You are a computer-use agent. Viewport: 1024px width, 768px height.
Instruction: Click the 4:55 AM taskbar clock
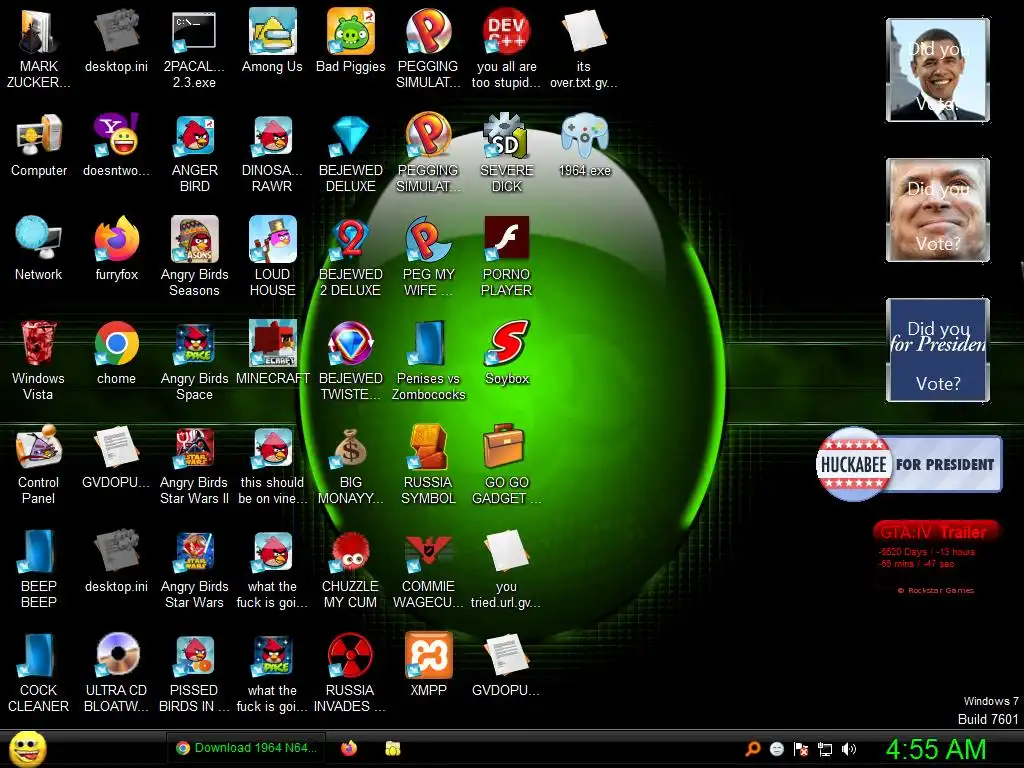pos(935,749)
